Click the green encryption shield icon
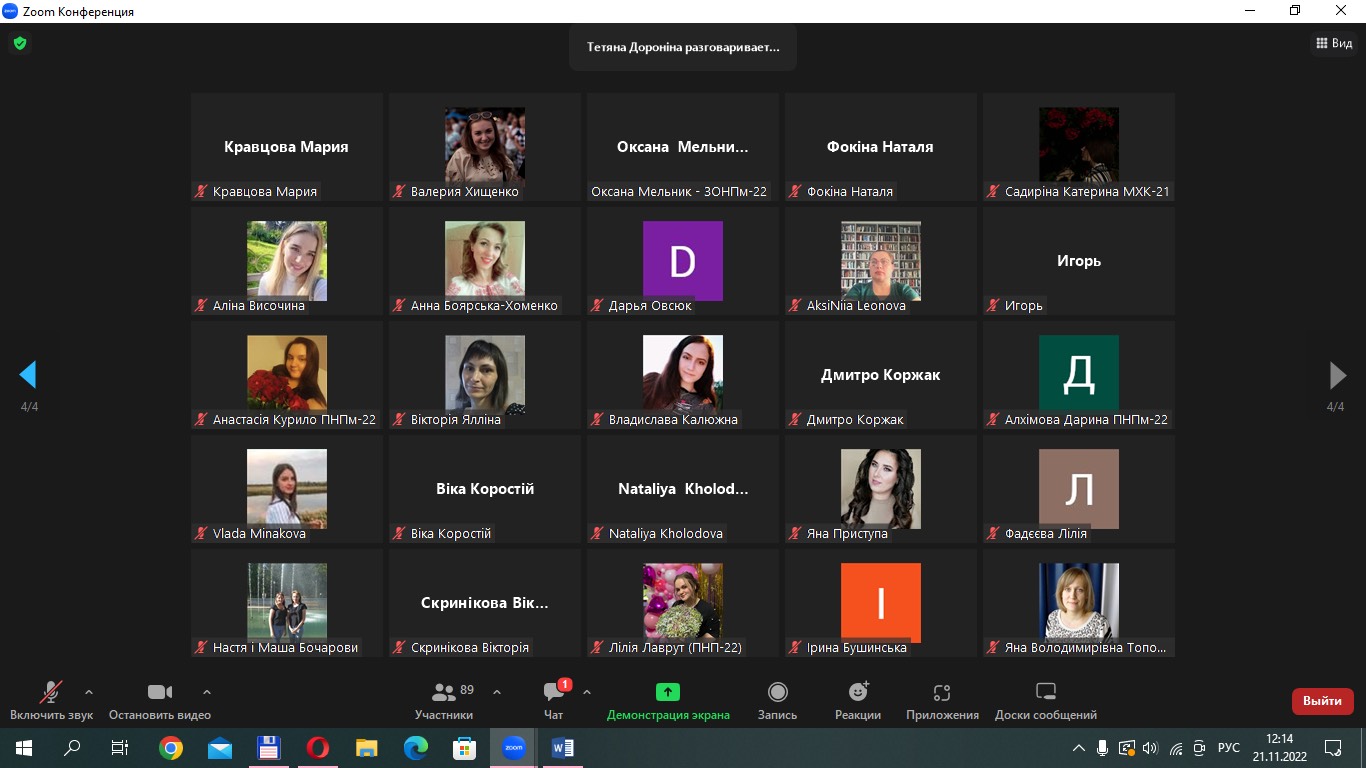The height and width of the screenshot is (768, 1366). [x=19, y=44]
